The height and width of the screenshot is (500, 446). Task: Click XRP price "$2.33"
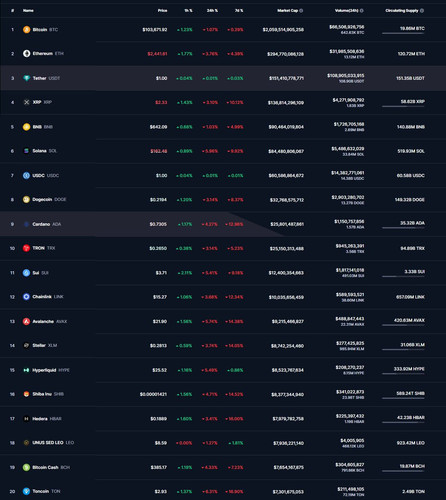point(161,102)
